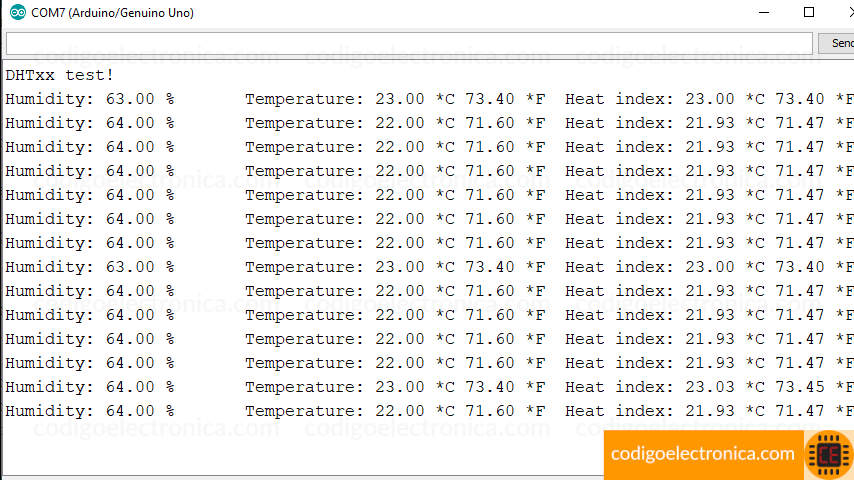Focus the serial message input field
This screenshot has width=854, height=480.
(x=409, y=43)
